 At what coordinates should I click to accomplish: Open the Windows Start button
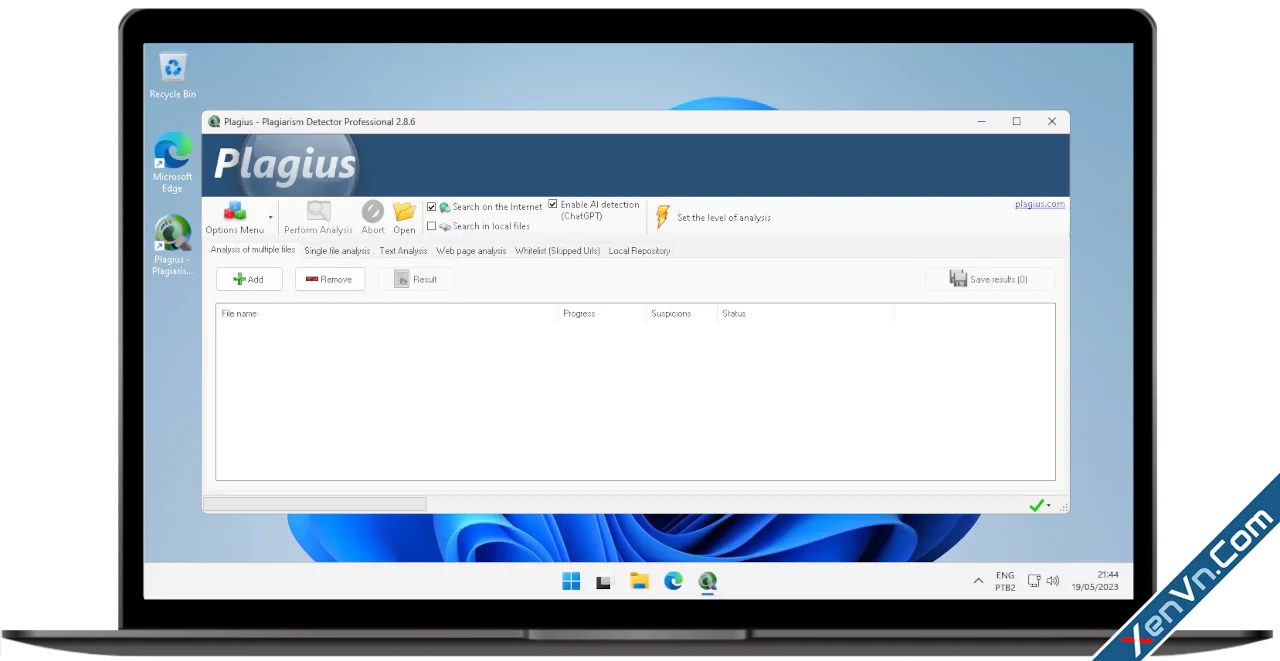[x=571, y=581]
